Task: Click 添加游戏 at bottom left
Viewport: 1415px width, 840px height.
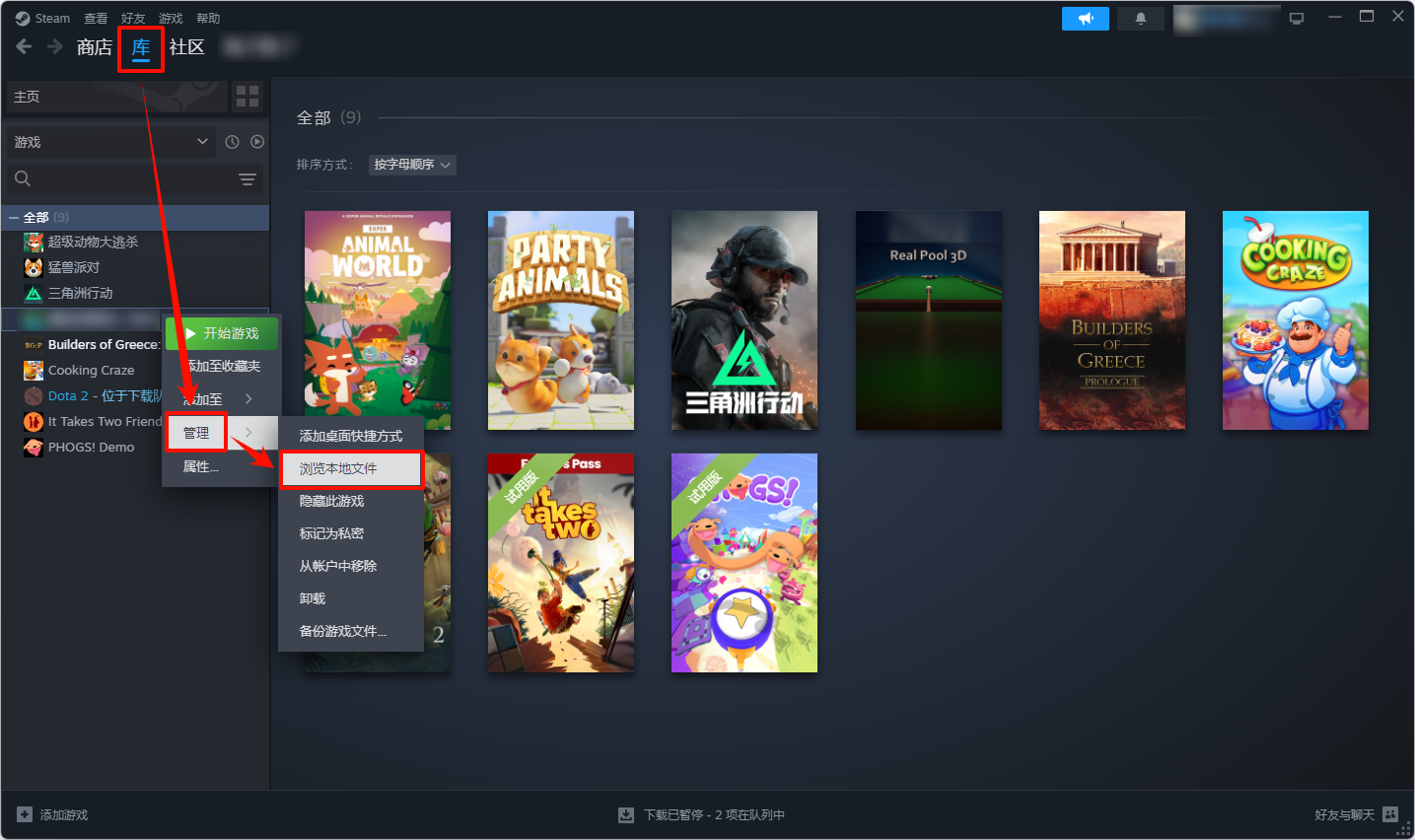Action: 51,814
